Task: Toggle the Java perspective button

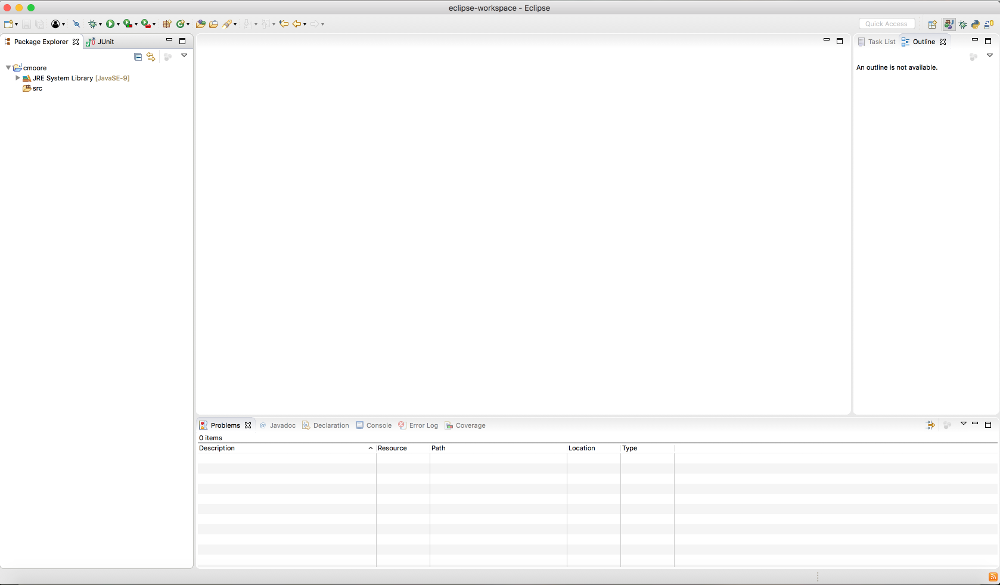Action: (948, 24)
